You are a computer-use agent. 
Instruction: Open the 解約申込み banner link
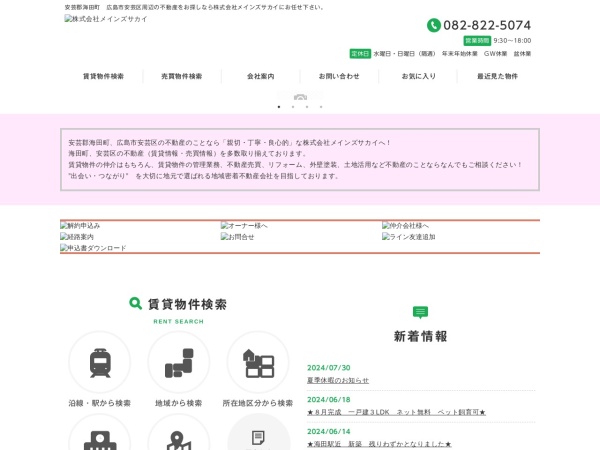[x=80, y=226]
